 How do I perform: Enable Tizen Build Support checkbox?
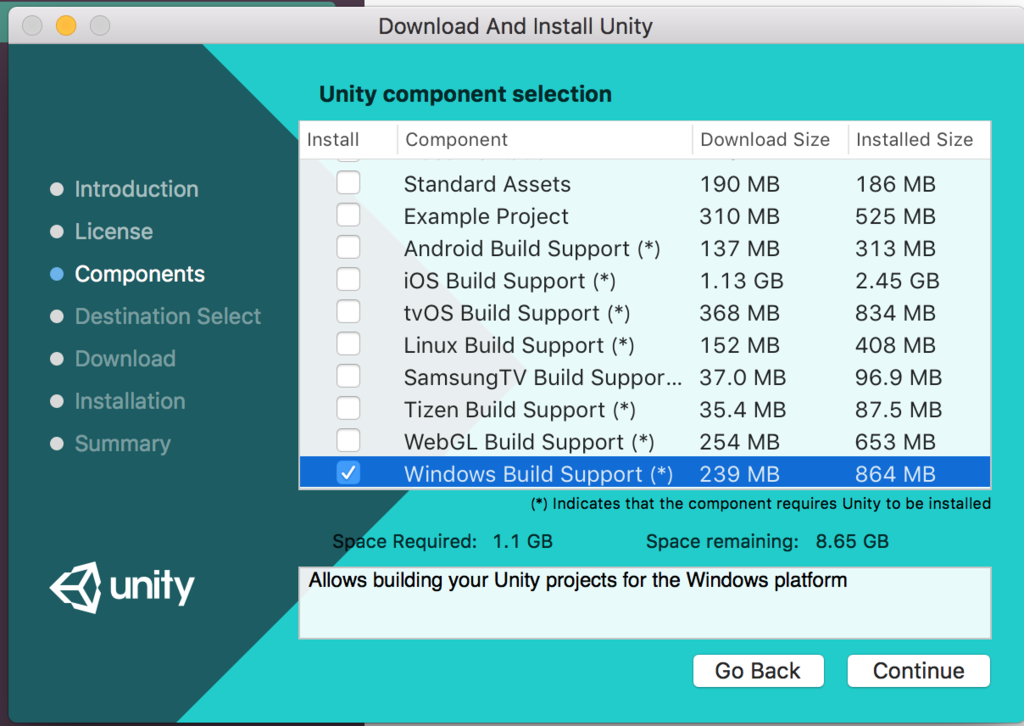tap(348, 408)
